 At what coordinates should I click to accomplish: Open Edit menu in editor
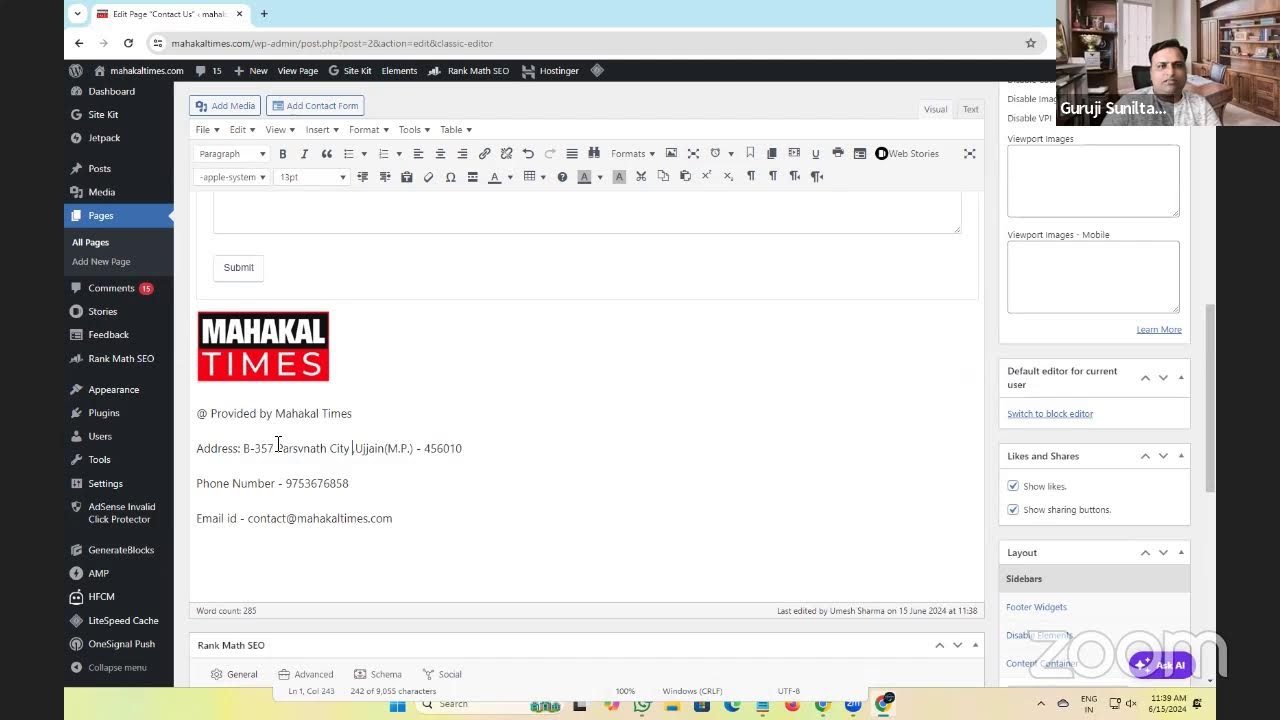tap(242, 130)
